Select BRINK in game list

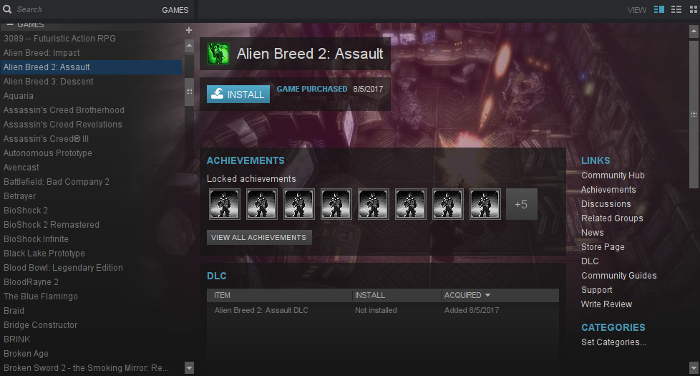pyautogui.click(x=92, y=339)
